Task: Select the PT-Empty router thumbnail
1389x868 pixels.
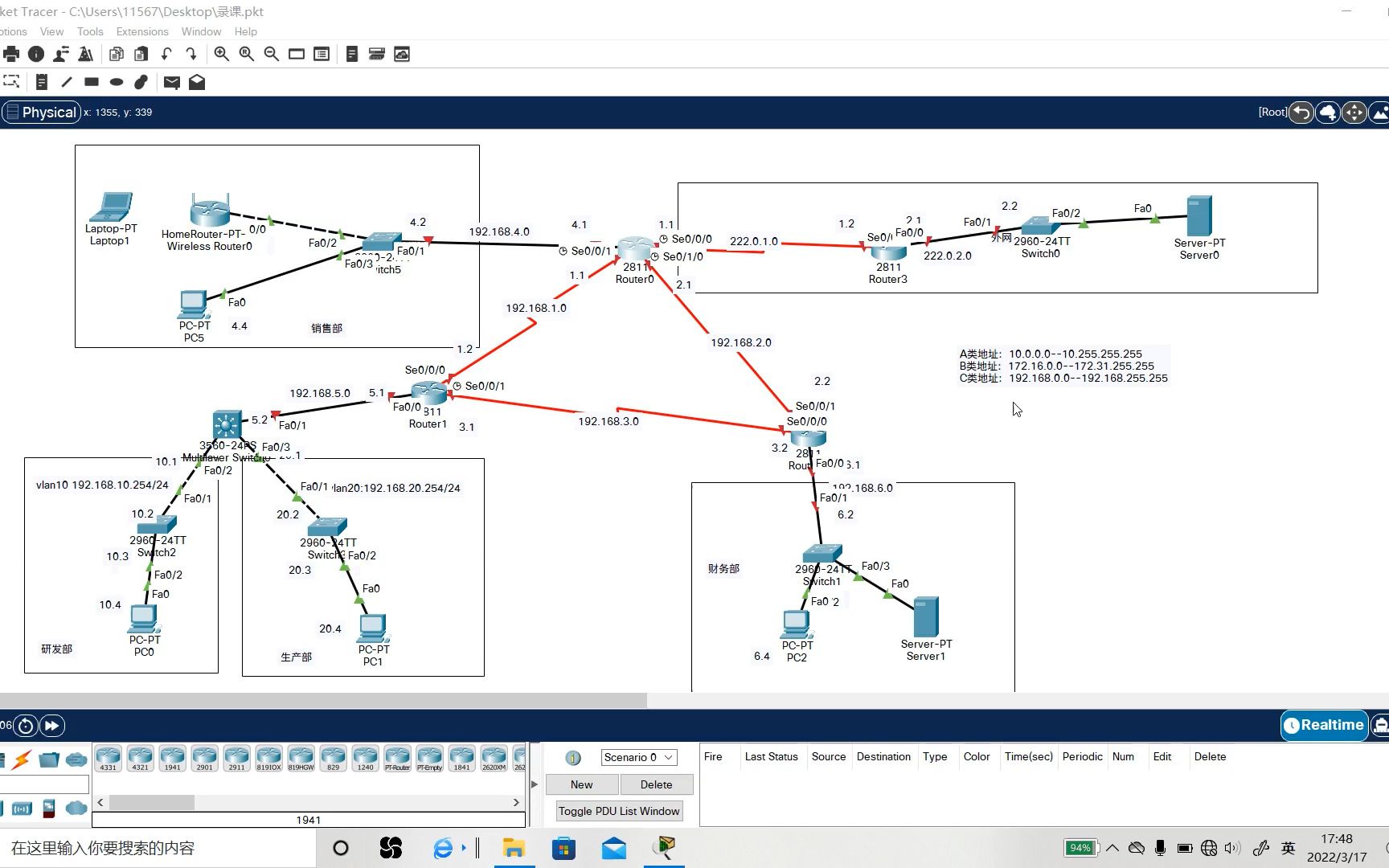Action: [x=429, y=758]
